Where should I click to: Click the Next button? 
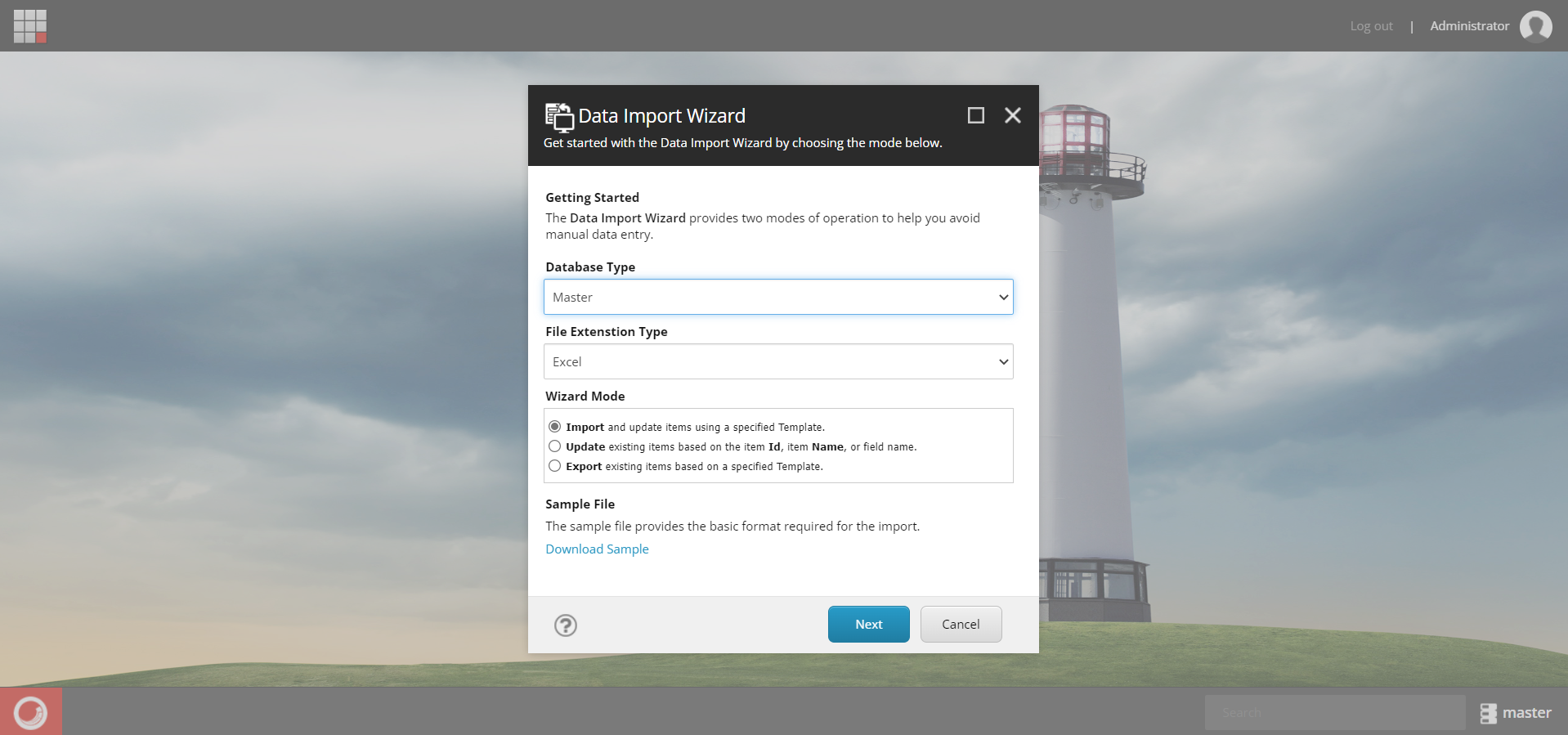click(868, 625)
